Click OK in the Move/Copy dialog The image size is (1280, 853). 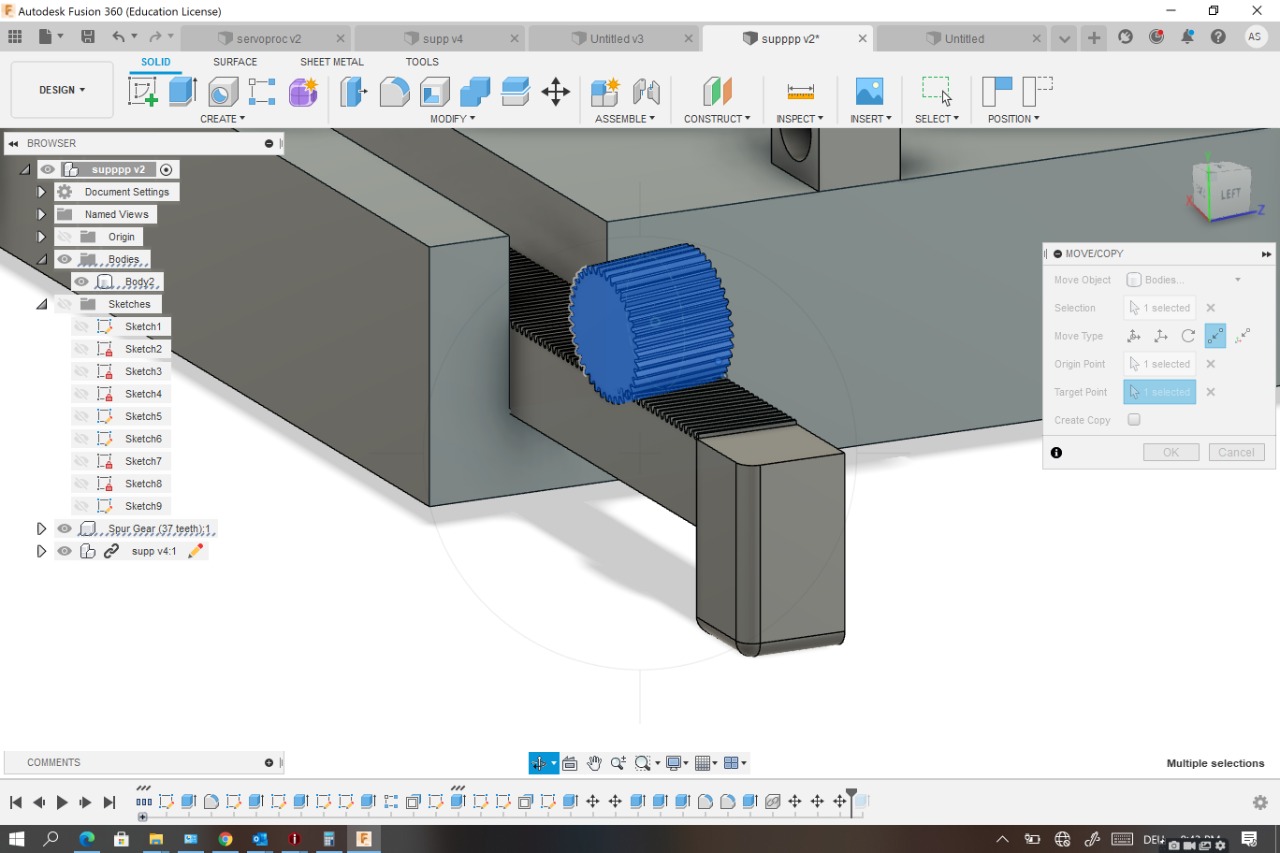[1171, 453]
